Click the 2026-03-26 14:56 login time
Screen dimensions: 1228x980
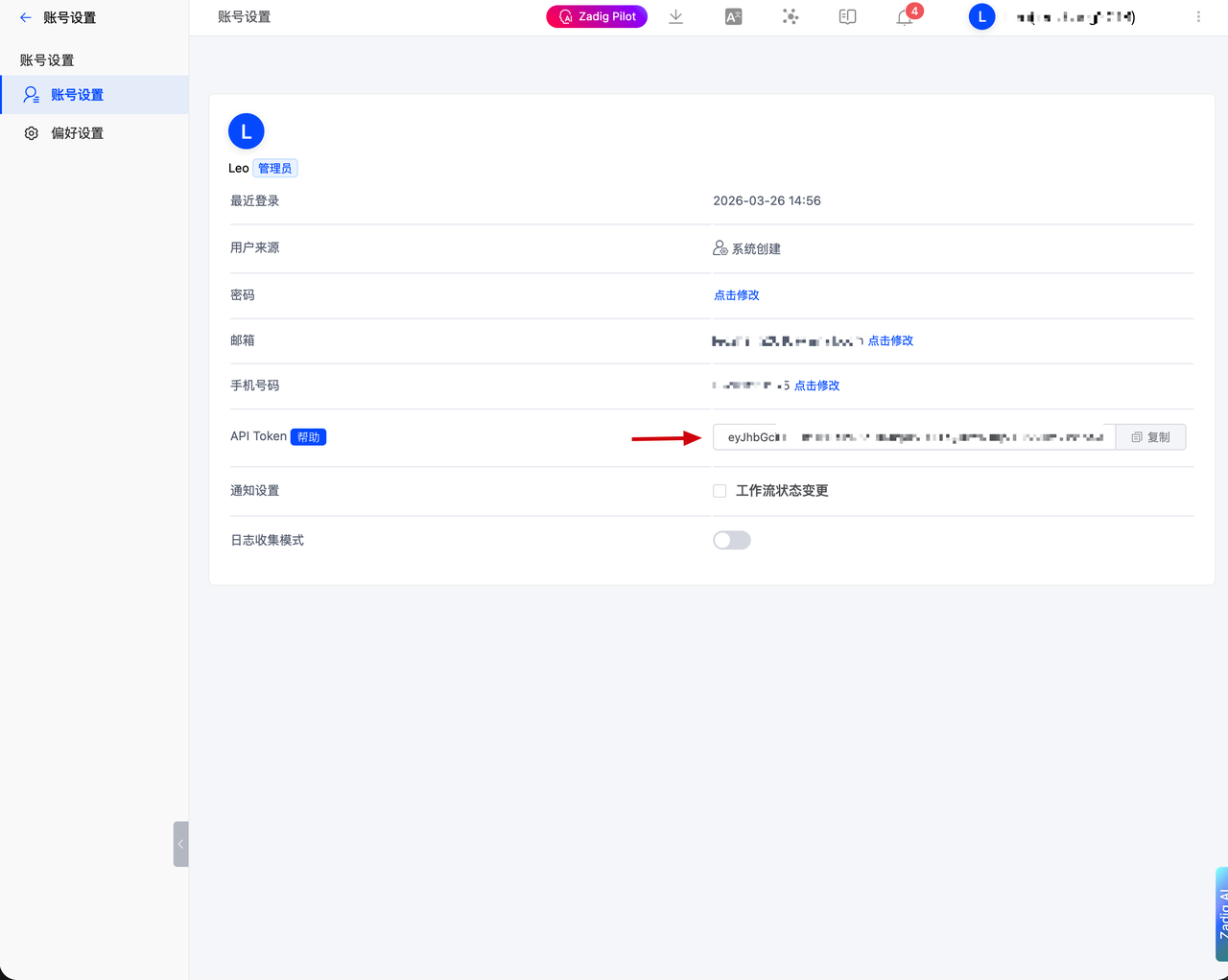(x=767, y=200)
